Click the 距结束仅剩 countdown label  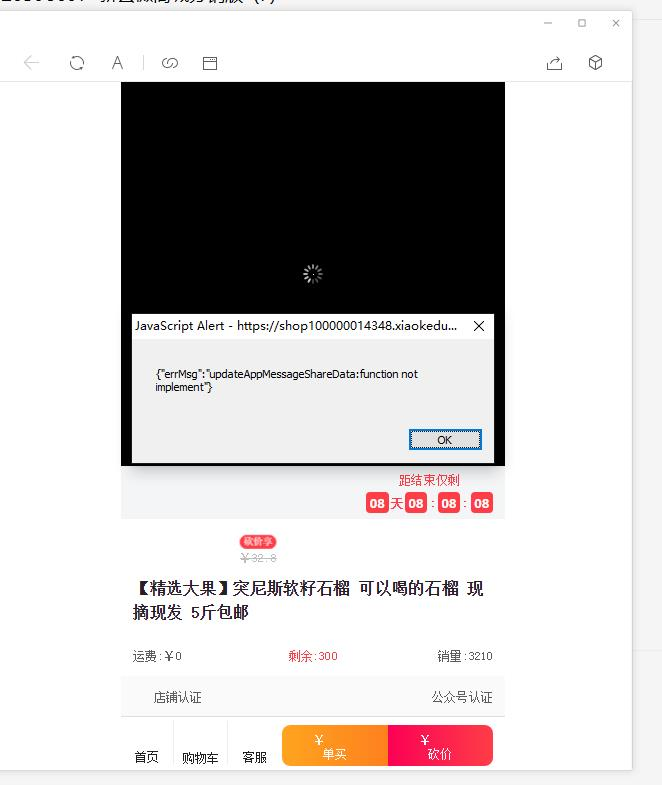429,480
